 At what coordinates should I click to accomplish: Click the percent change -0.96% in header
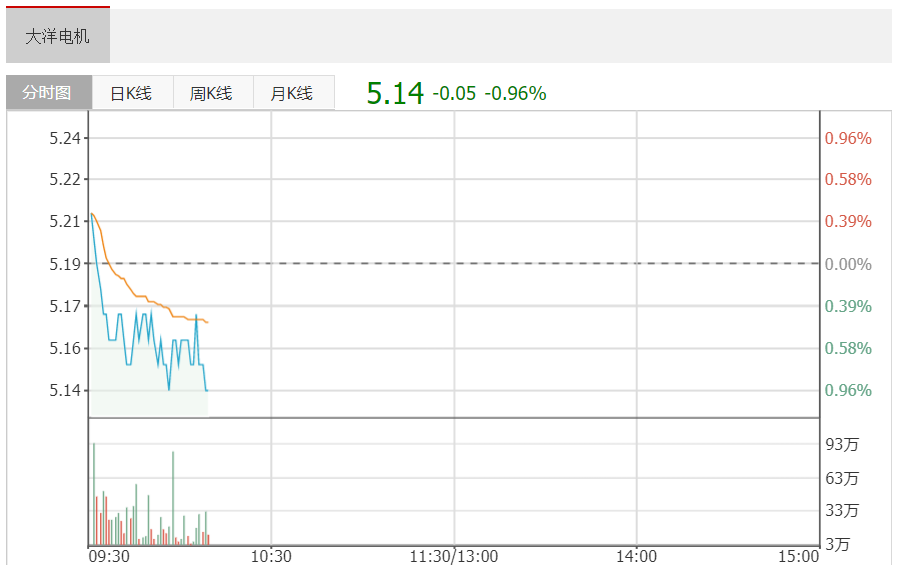pyautogui.click(x=515, y=93)
